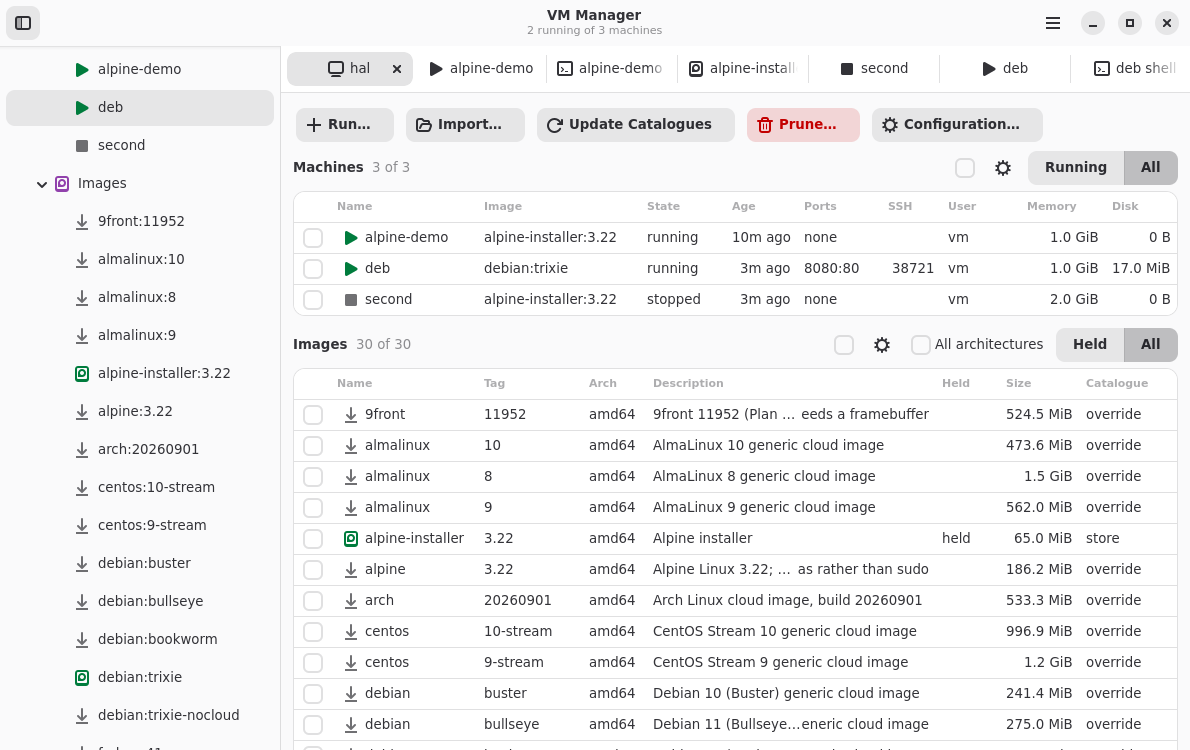
Task: Click the play icon in alpine-demo machine row
Action: [351, 238]
